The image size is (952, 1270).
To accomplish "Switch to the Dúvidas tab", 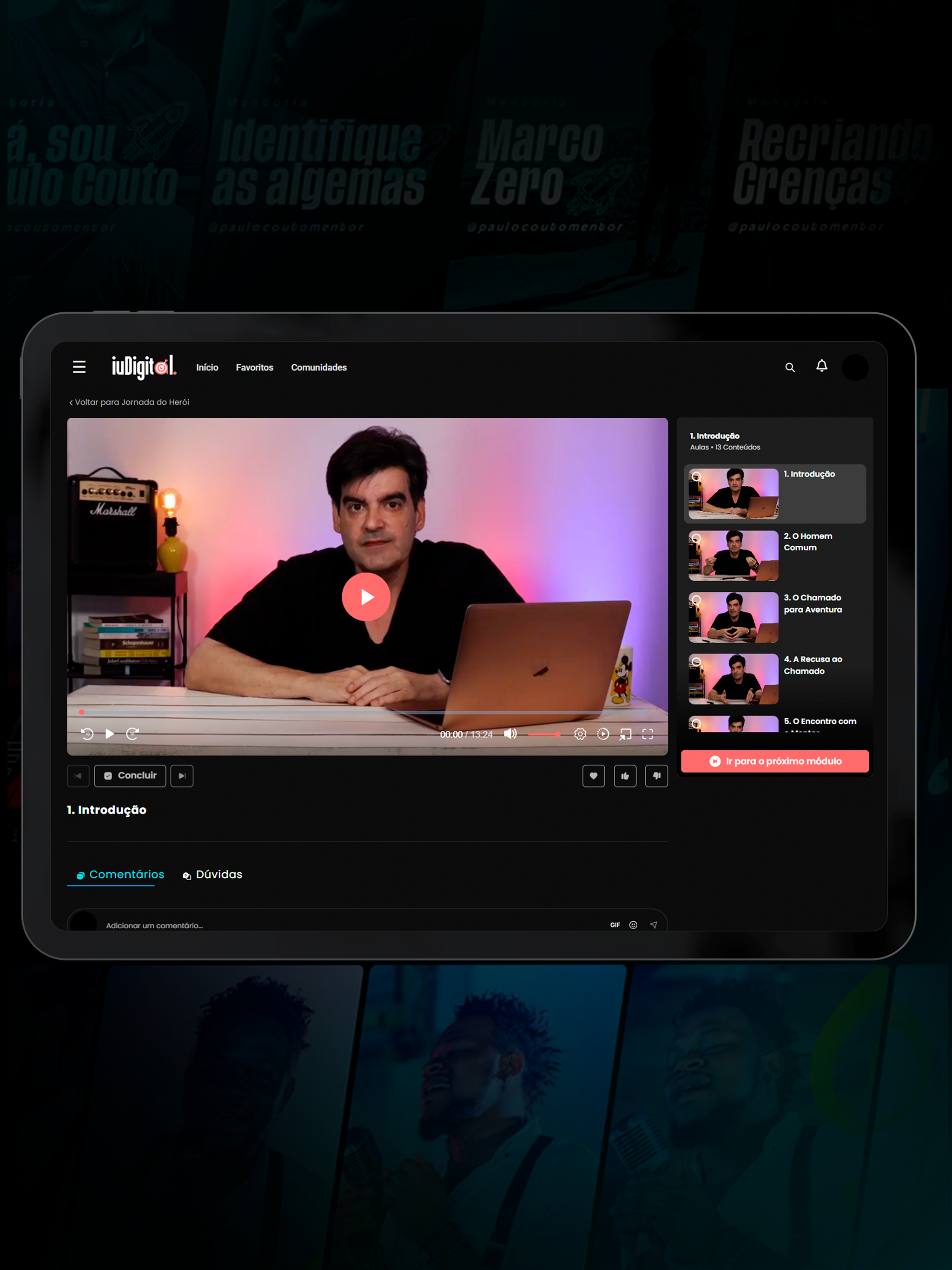I will [212, 874].
